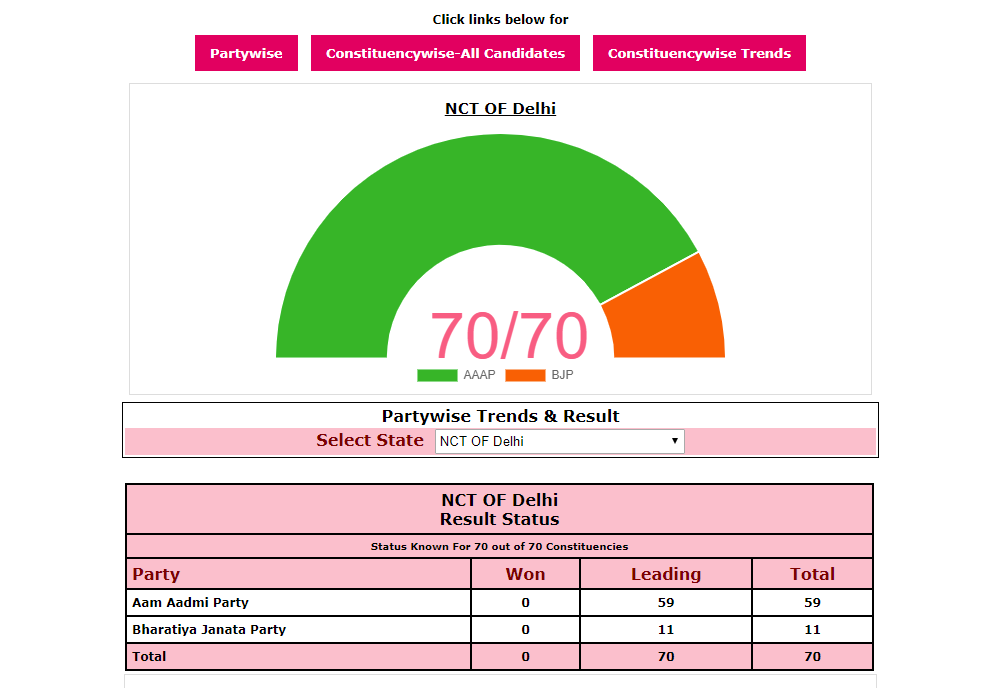
Task: Click the orange BJP legend swatch
Action: (525, 375)
